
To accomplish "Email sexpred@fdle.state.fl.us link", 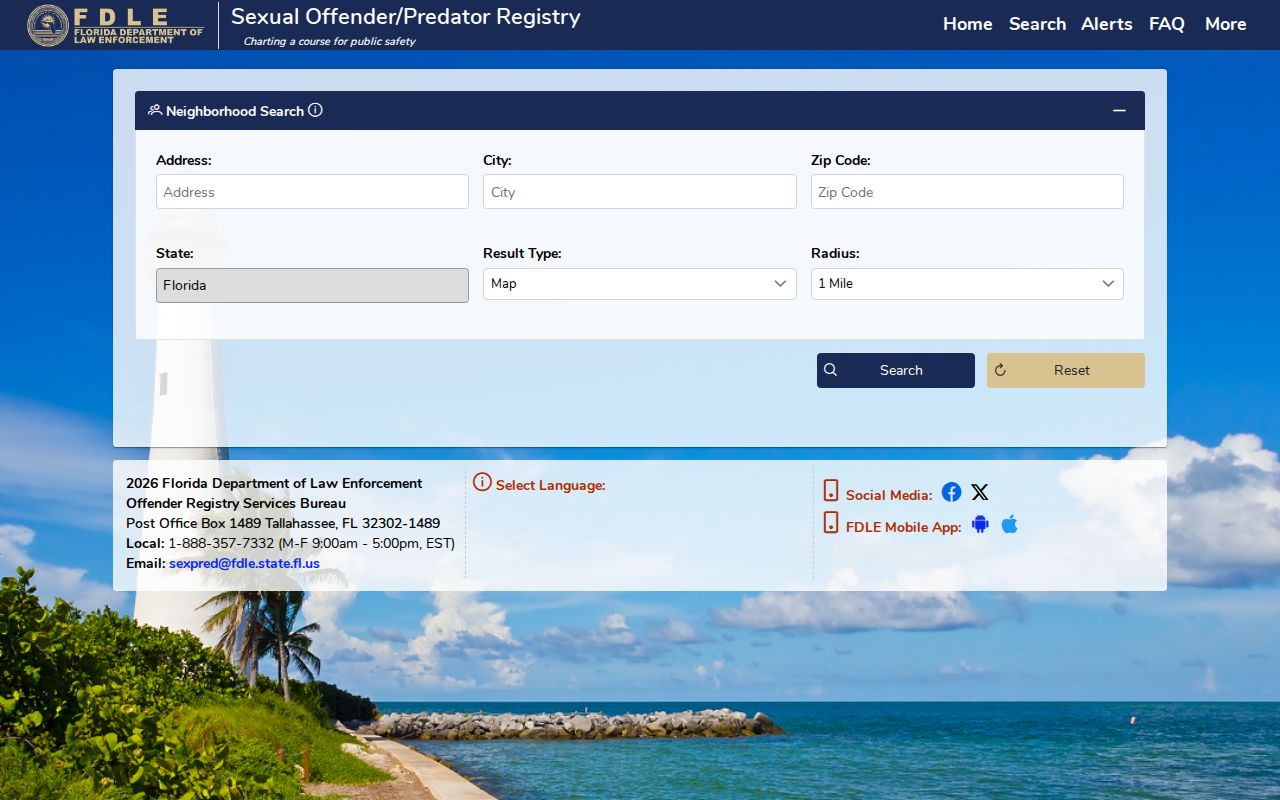I will click(x=244, y=563).
